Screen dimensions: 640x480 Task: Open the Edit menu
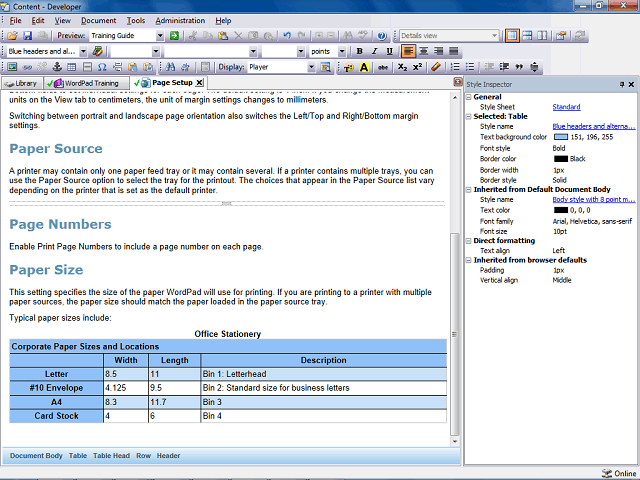click(38, 20)
